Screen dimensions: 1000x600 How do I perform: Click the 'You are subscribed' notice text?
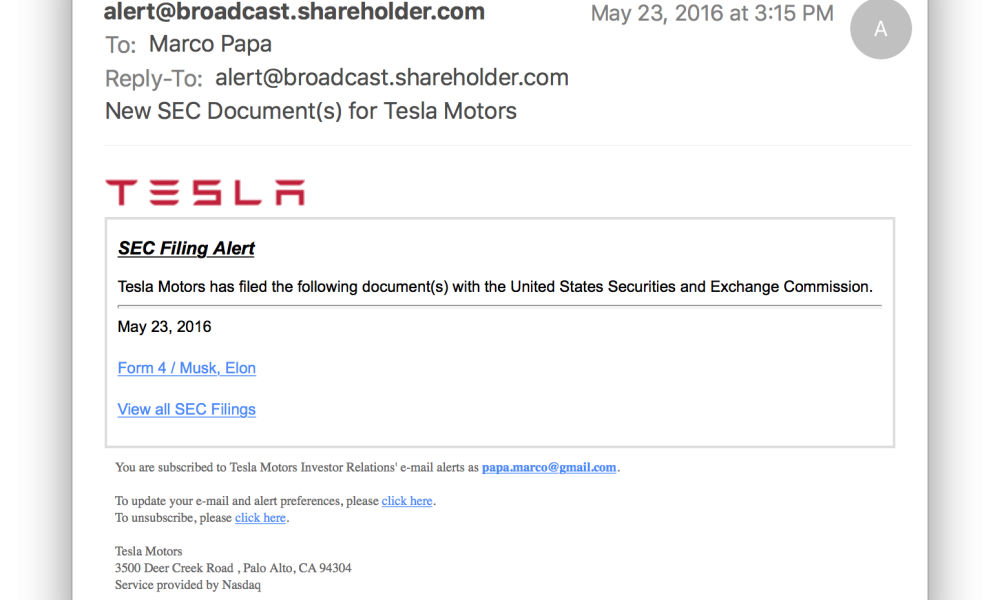(297, 467)
